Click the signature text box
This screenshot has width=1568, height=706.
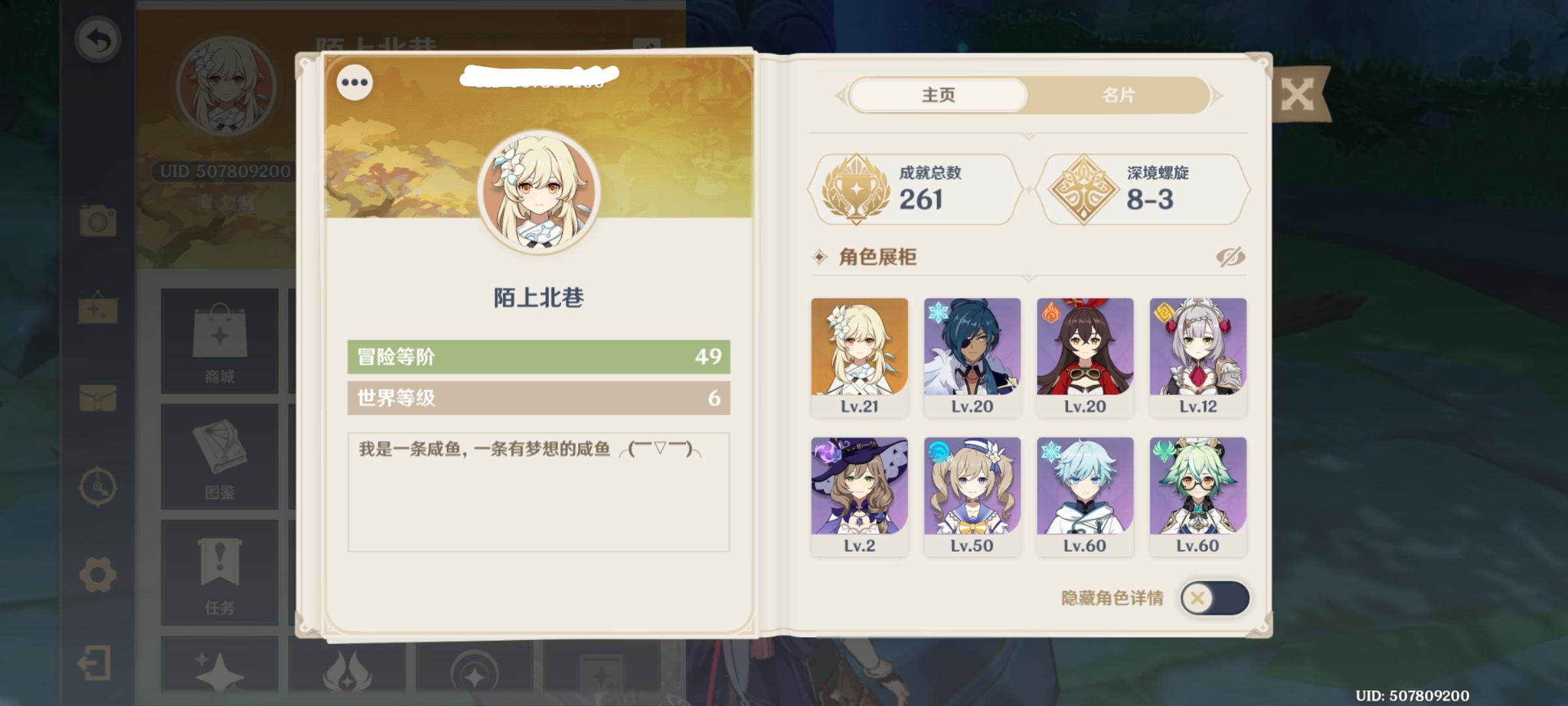click(538, 492)
